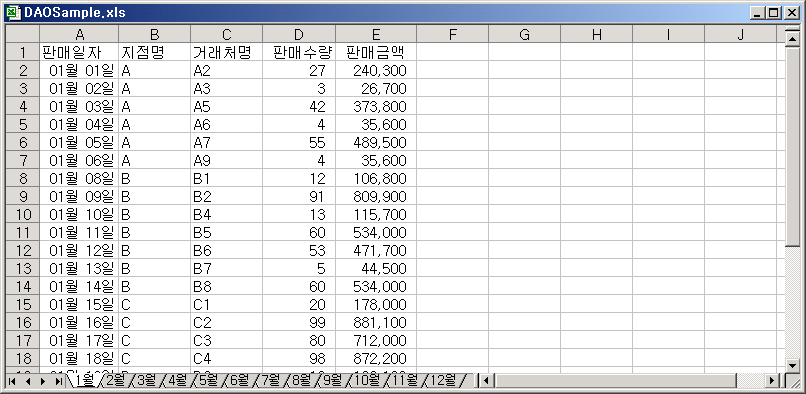Switch to the 6월 sheet tab
Image resolution: width=806 pixels, height=394 pixels.
239,380
